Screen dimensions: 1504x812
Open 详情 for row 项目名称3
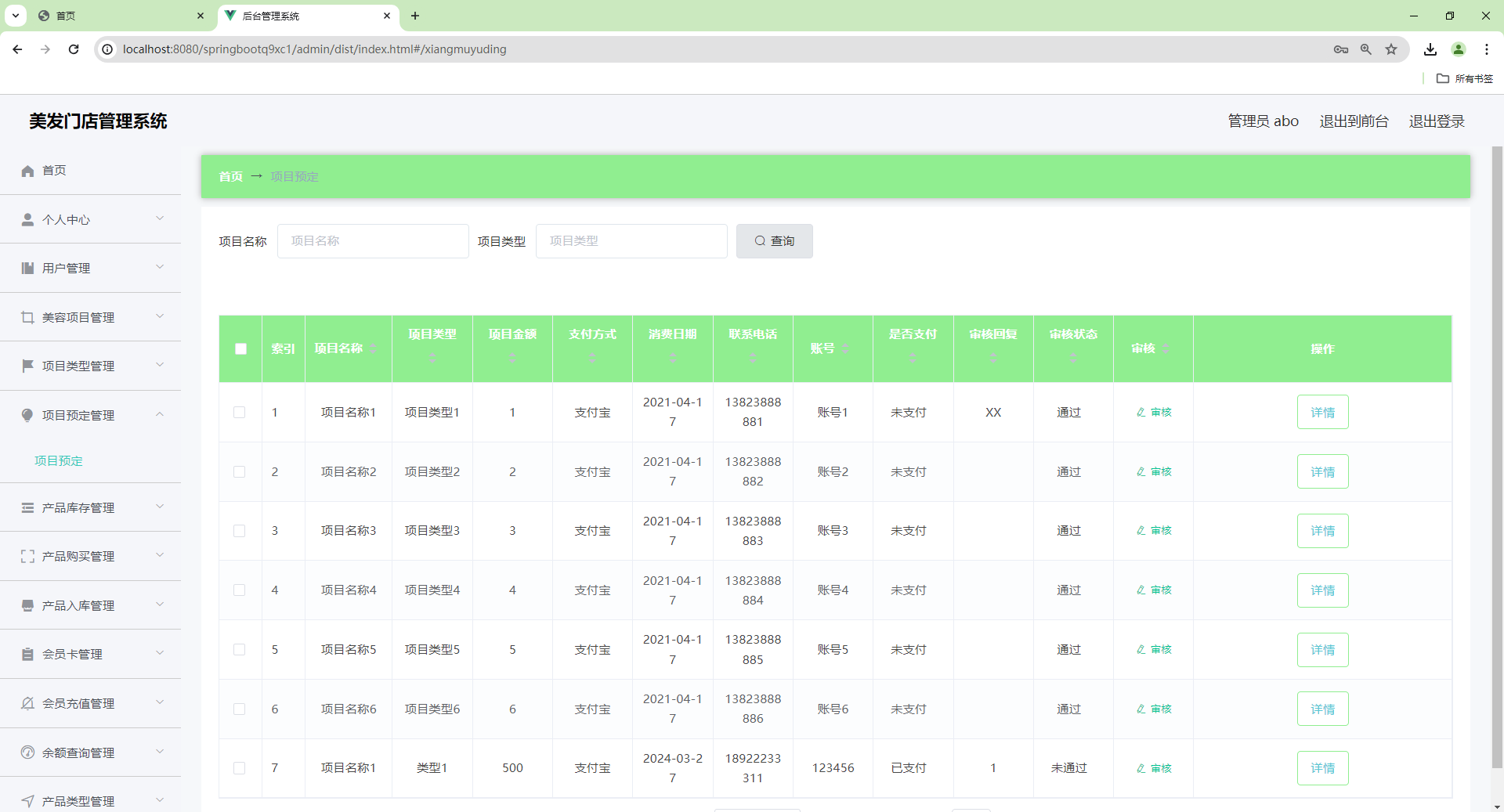[x=1322, y=531]
